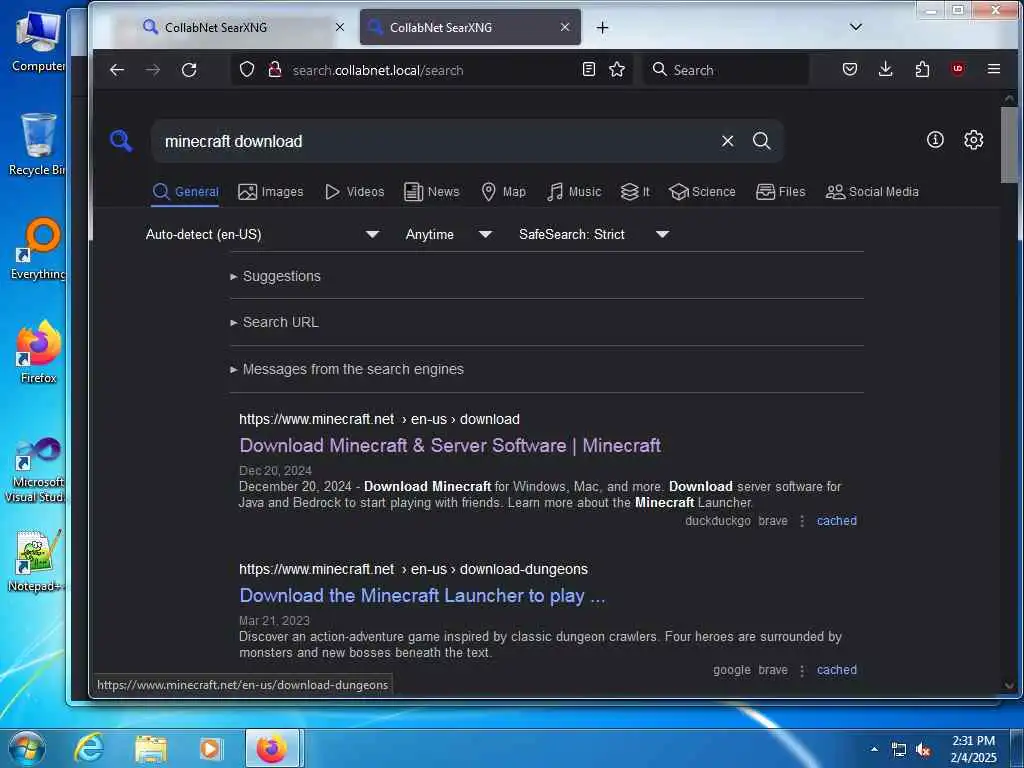The image size is (1024, 768).
Task: Select the Social Media search category
Action: pos(872,192)
